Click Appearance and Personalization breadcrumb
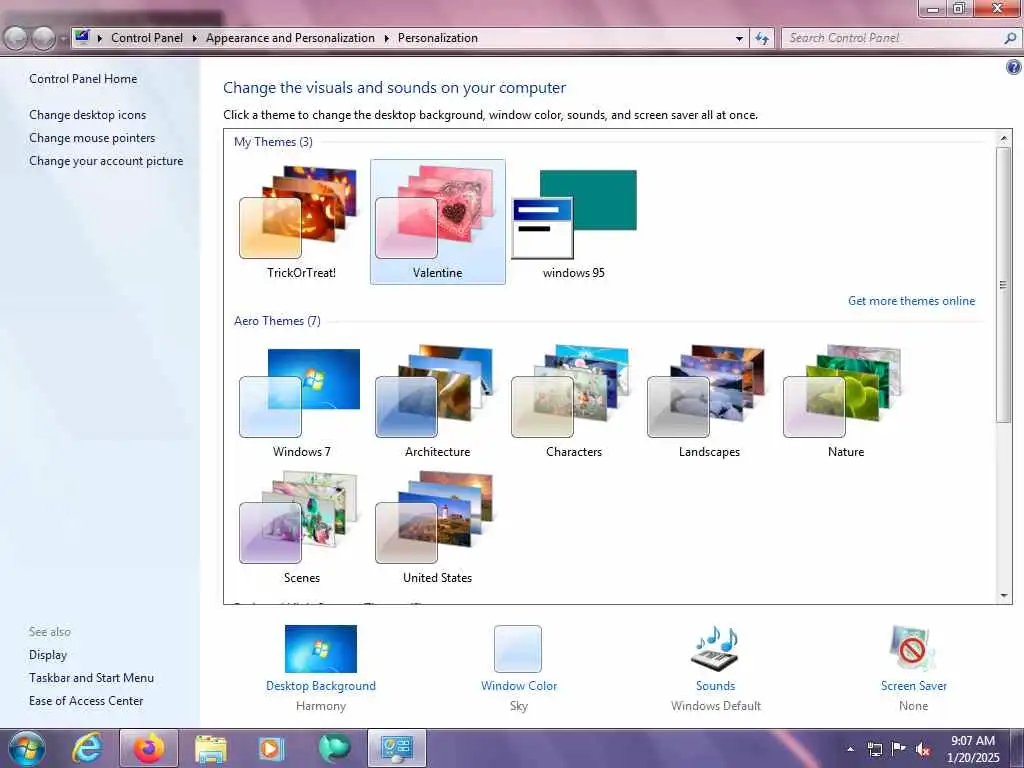The width and height of the screenshot is (1024, 768). 290,38
